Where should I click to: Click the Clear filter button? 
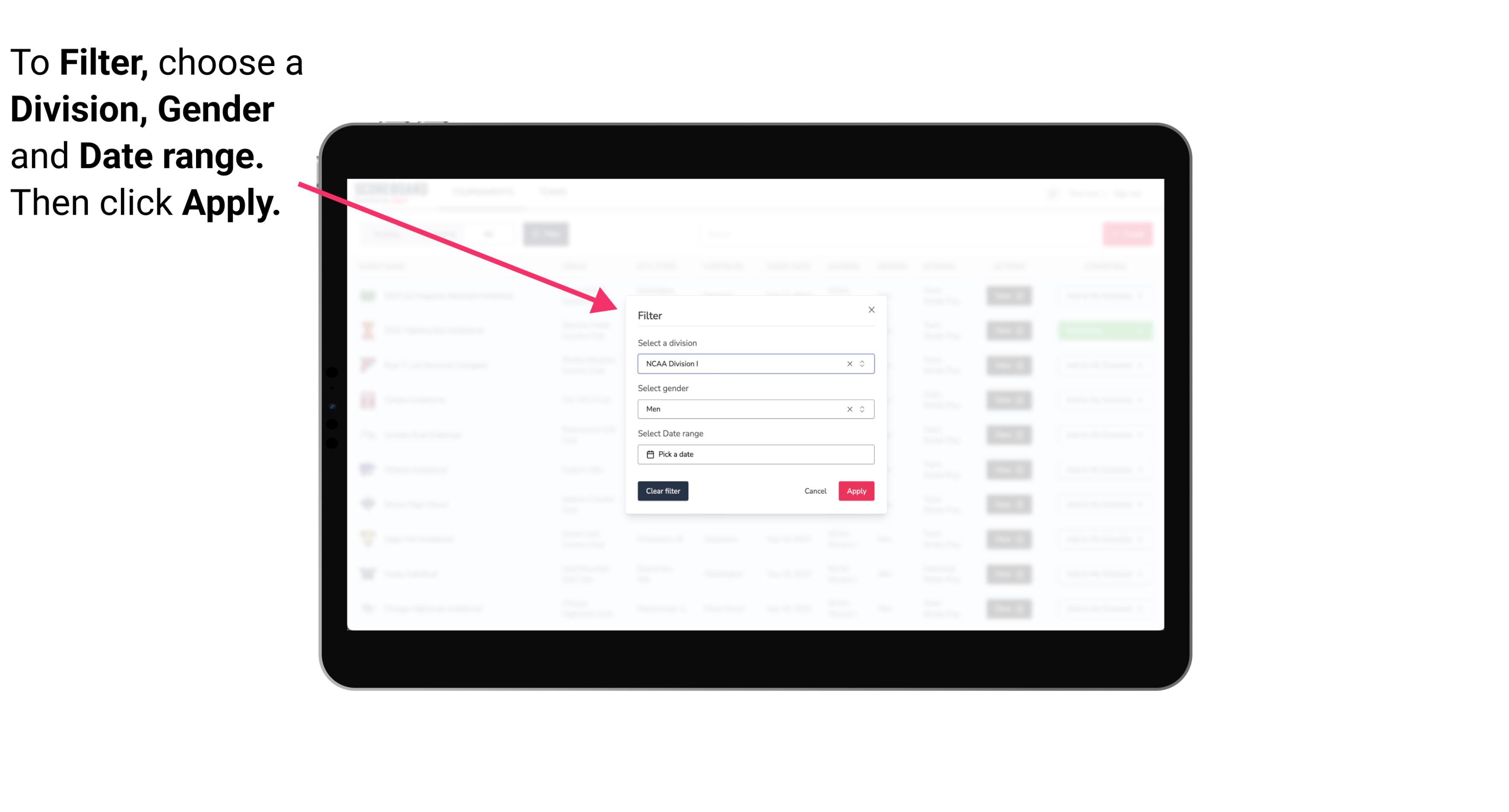tap(663, 491)
